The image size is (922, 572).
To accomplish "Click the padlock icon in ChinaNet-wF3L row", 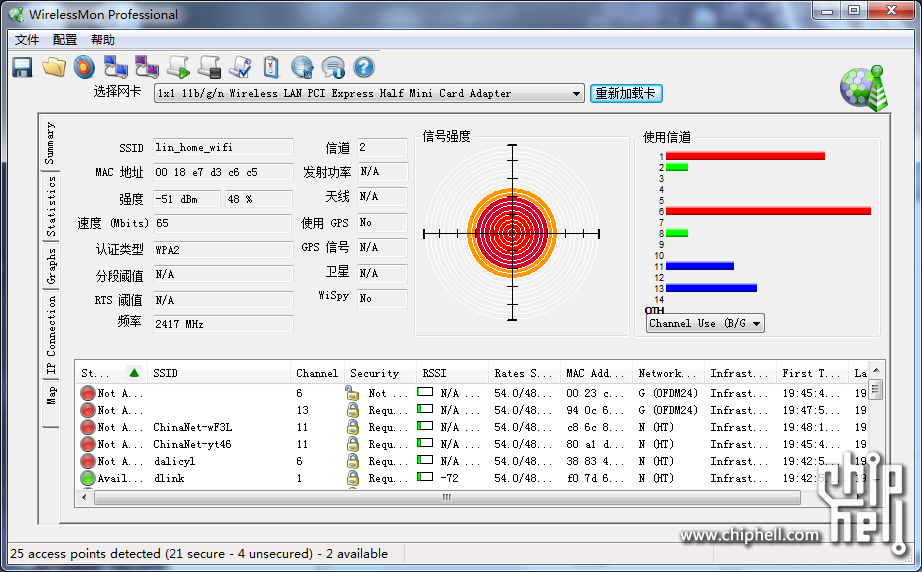I will point(353,427).
